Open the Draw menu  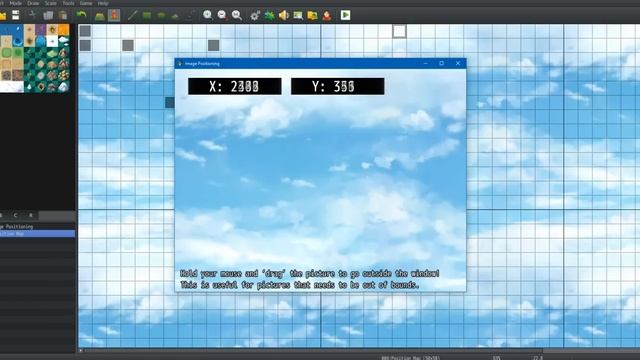[33, 3]
